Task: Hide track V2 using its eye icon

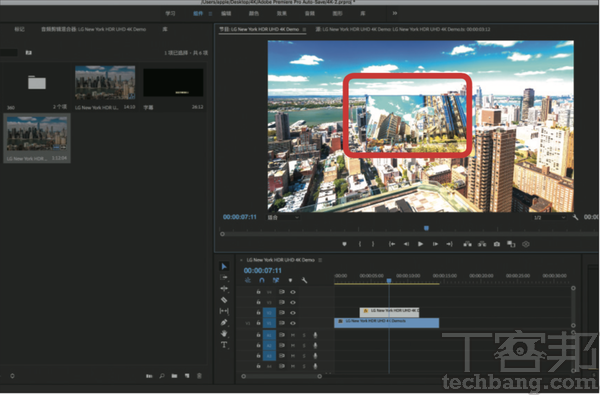Action: tap(293, 313)
